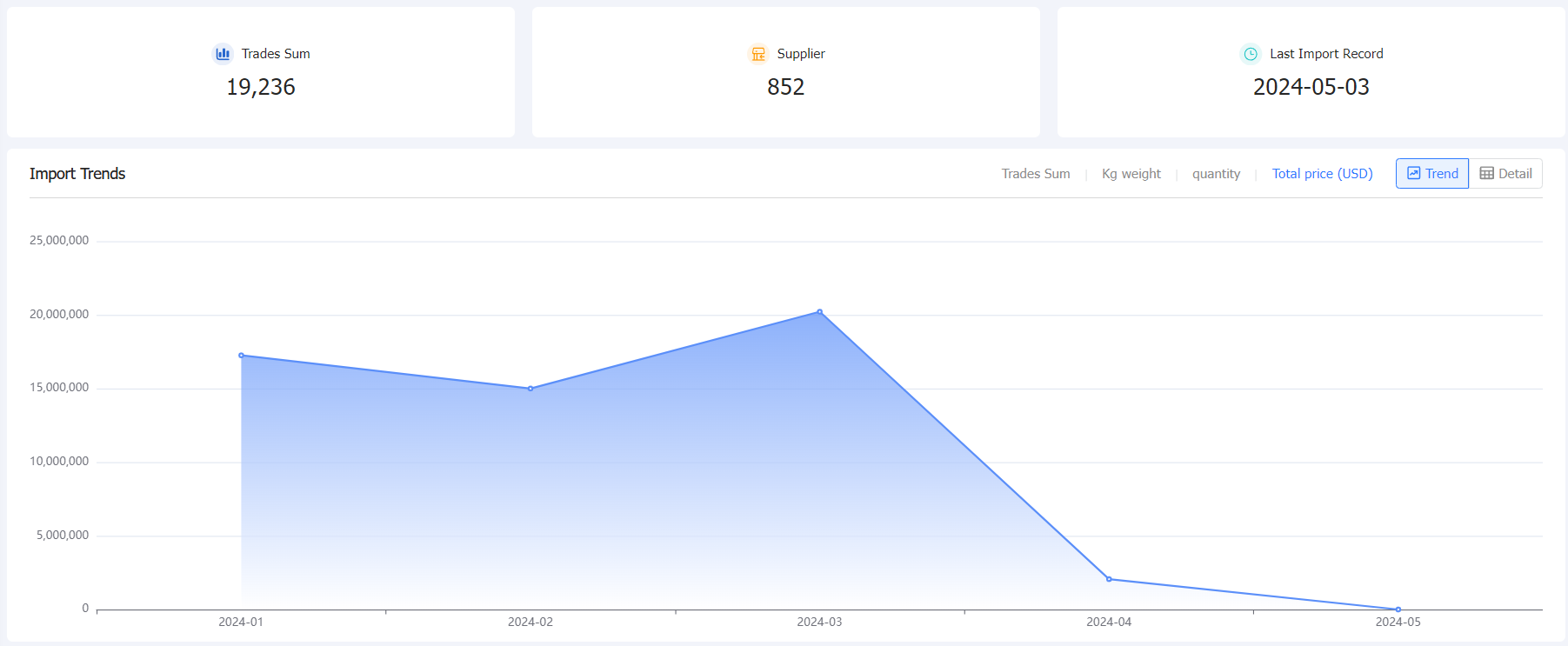
Task: Click the 2024-02 data point
Action: point(530,389)
